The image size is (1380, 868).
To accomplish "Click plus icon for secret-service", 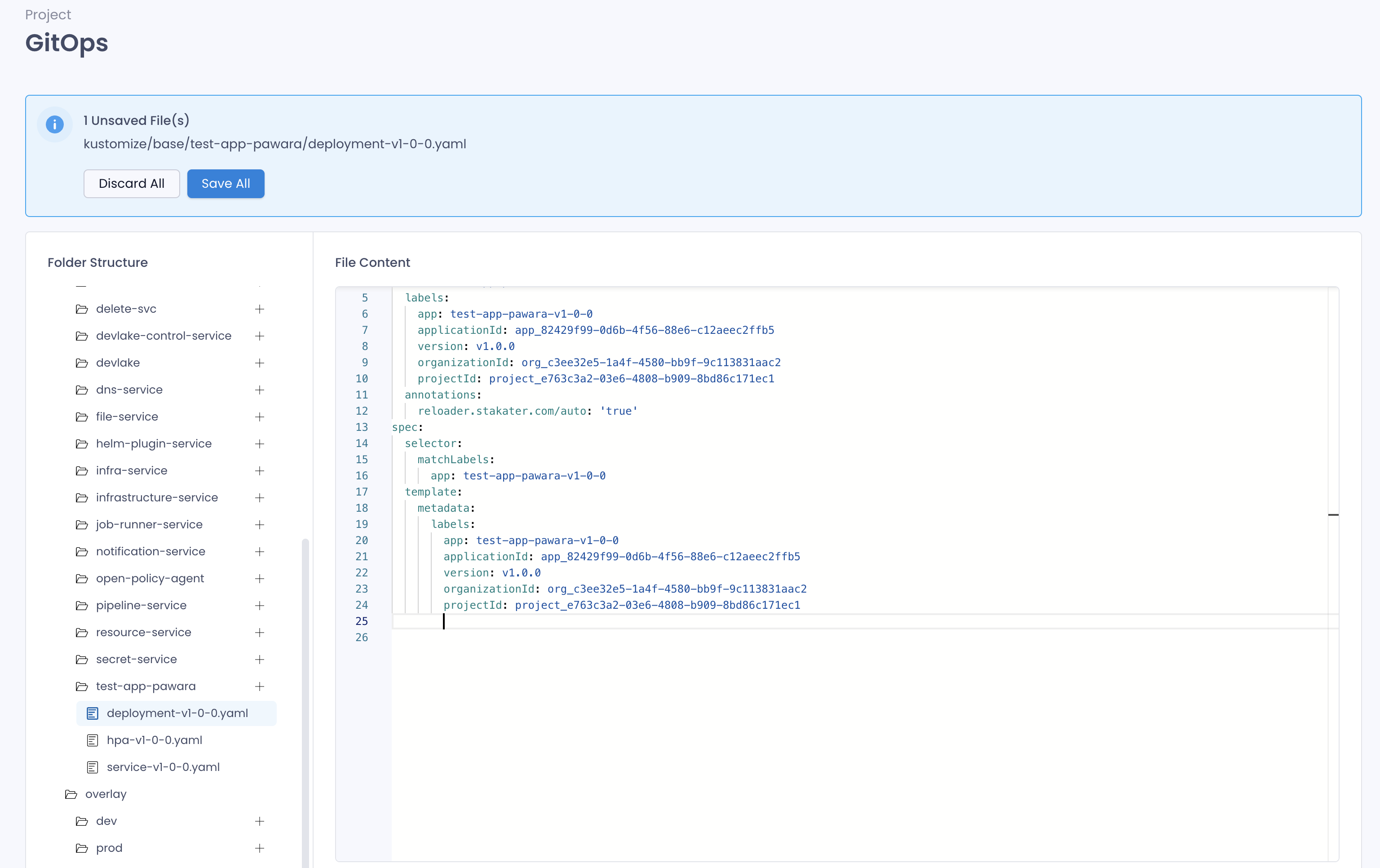I will click(x=260, y=660).
